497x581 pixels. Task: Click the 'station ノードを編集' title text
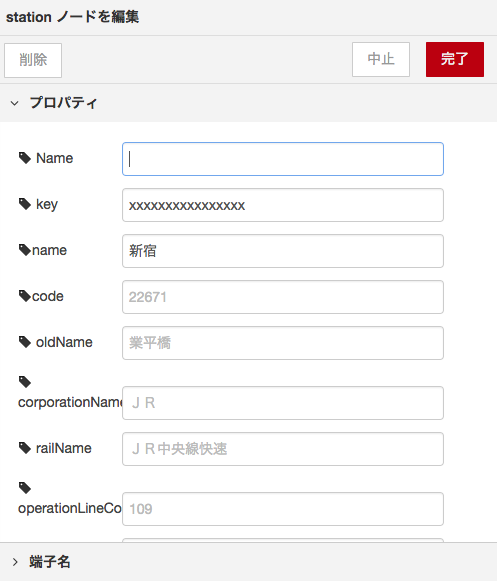[72, 17]
